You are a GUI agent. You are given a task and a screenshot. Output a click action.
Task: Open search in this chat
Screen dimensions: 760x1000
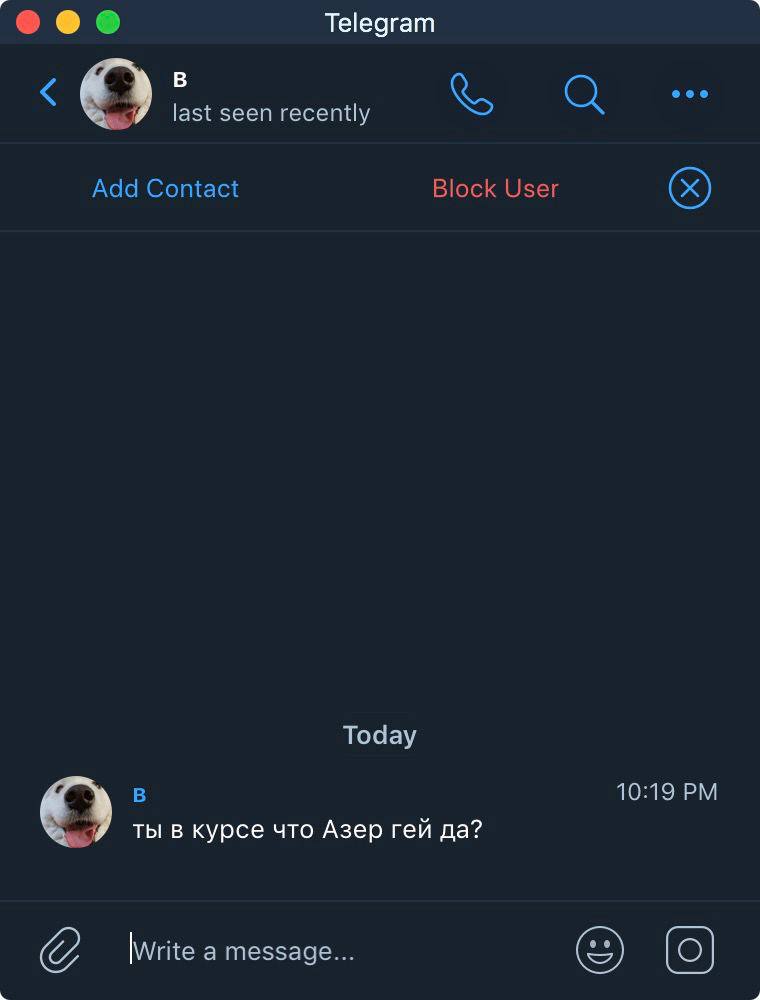click(x=584, y=94)
